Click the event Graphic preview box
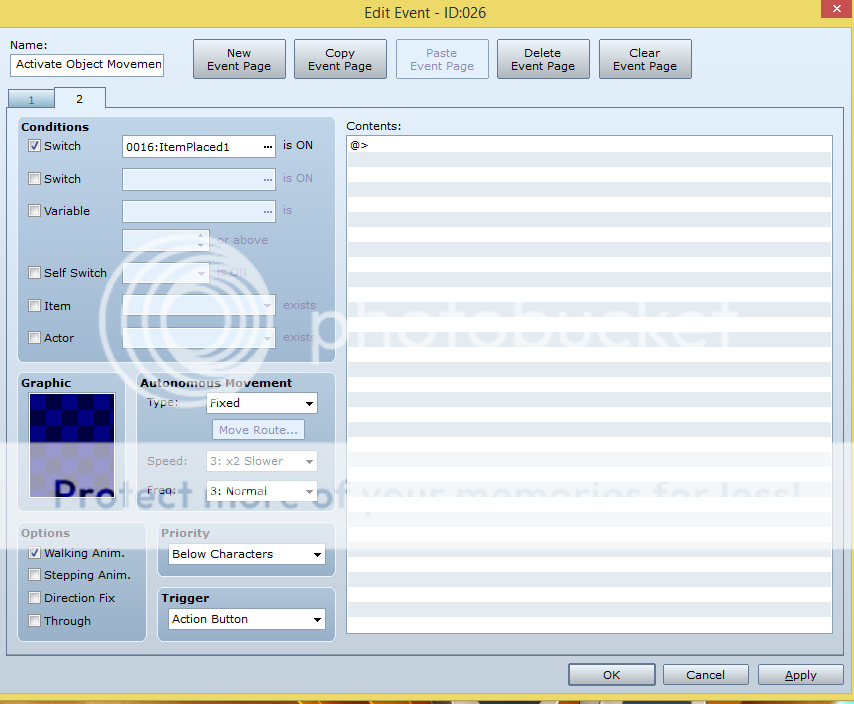Screen dimensions: 854x704 pyautogui.click(x=72, y=445)
